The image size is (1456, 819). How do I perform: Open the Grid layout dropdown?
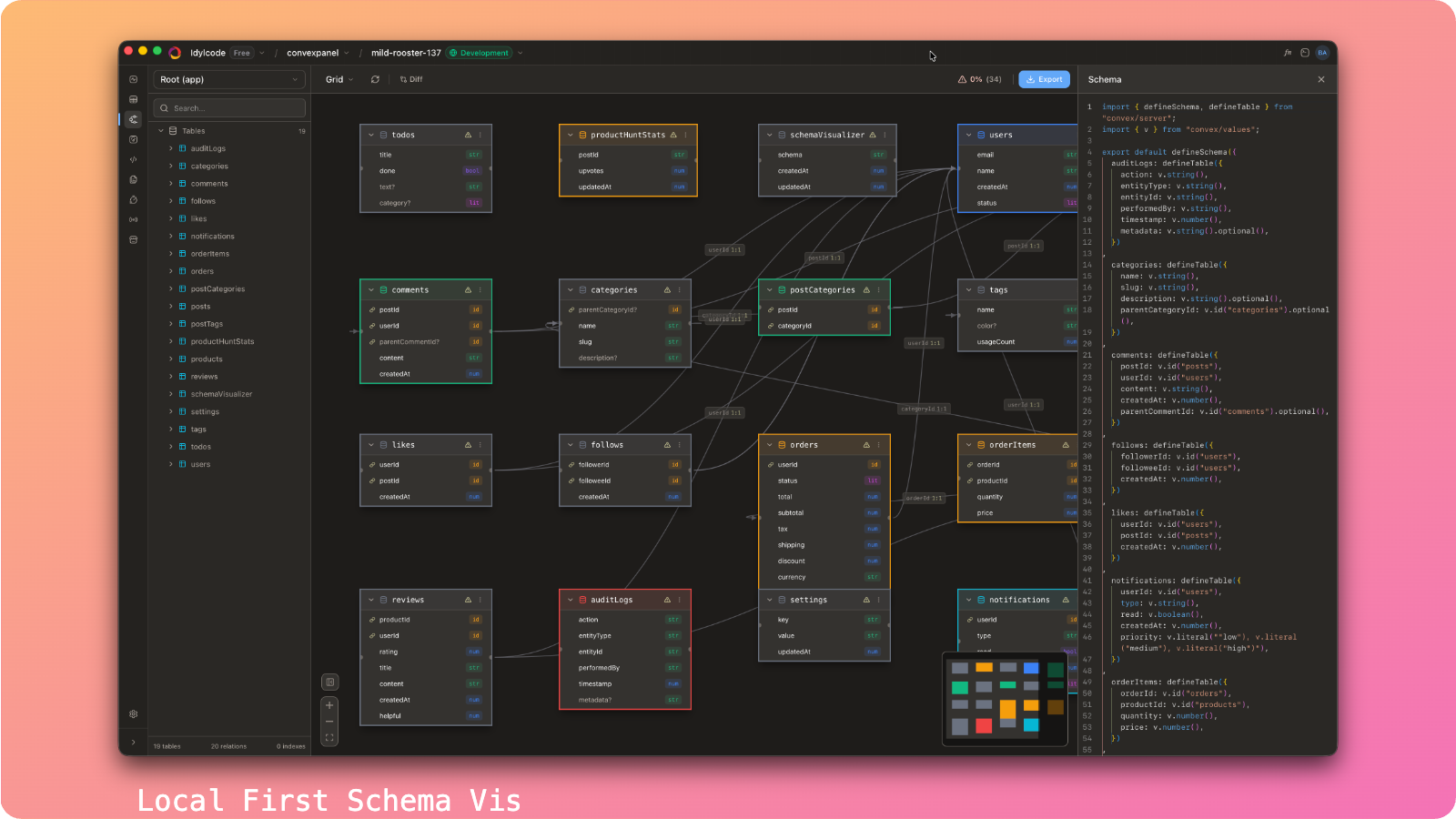point(339,79)
